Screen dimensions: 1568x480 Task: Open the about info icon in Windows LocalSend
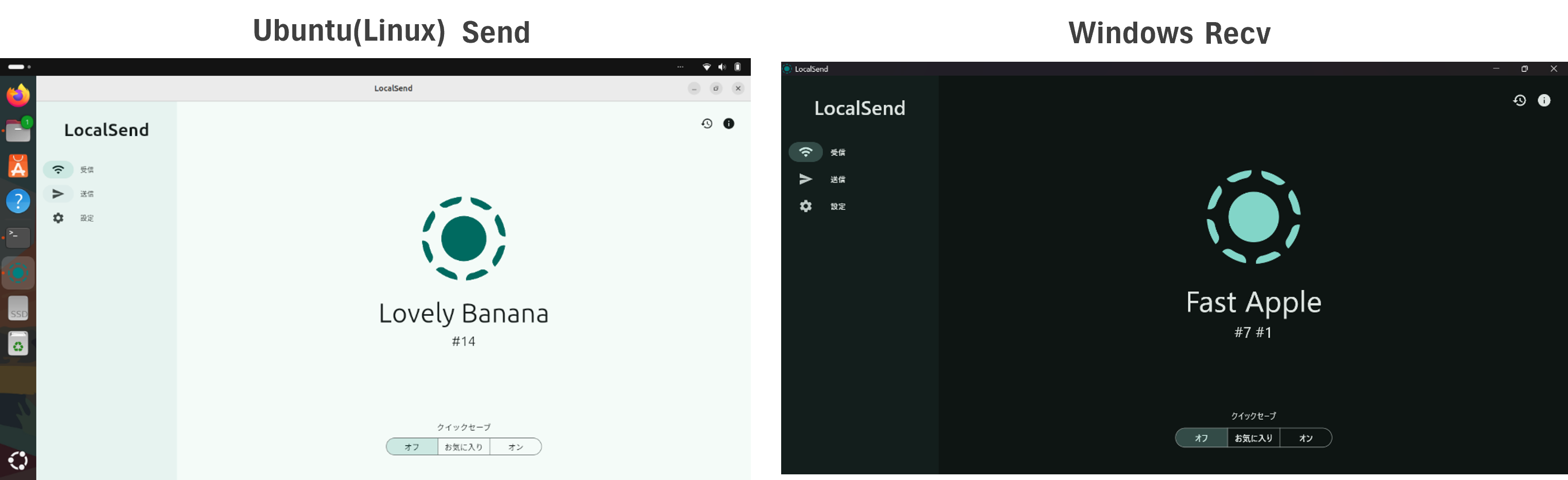(1544, 100)
